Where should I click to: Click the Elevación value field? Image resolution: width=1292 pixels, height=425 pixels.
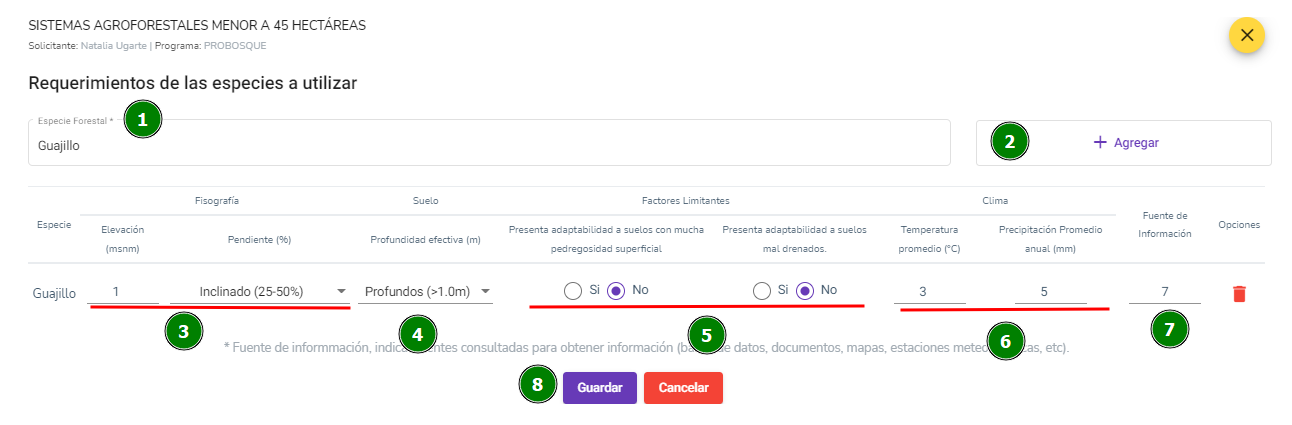point(123,291)
